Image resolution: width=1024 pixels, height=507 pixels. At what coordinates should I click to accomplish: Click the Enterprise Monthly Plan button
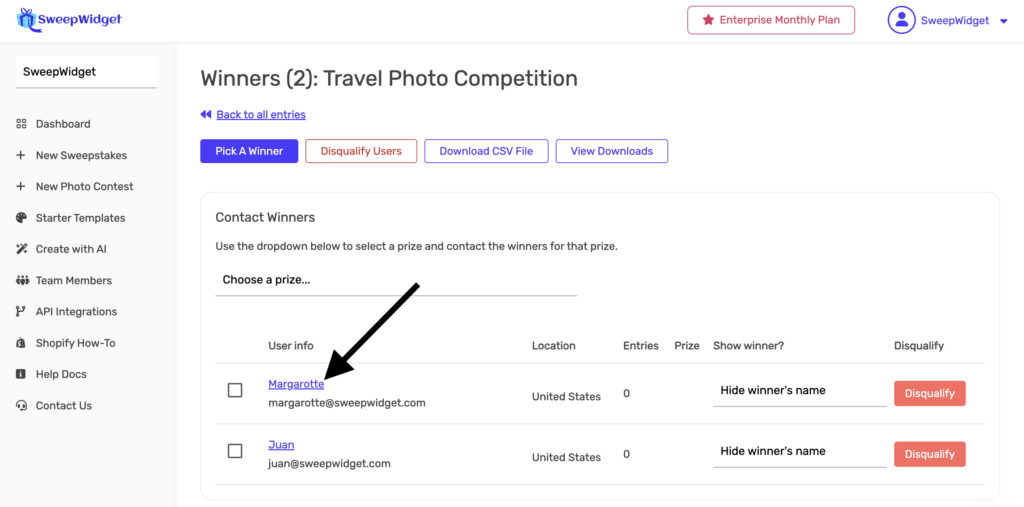(x=771, y=20)
